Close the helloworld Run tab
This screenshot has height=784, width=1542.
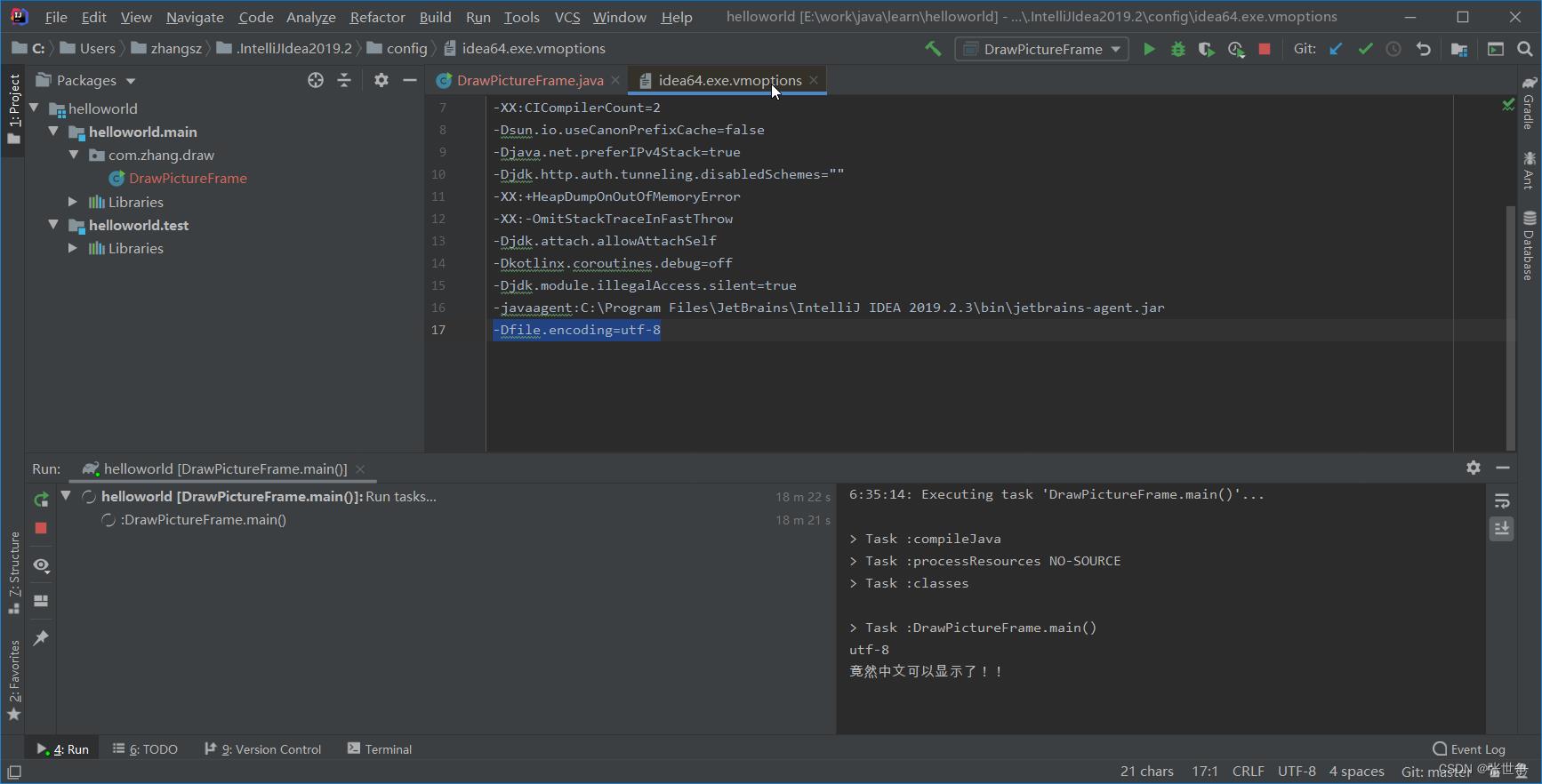click(360, 468)
